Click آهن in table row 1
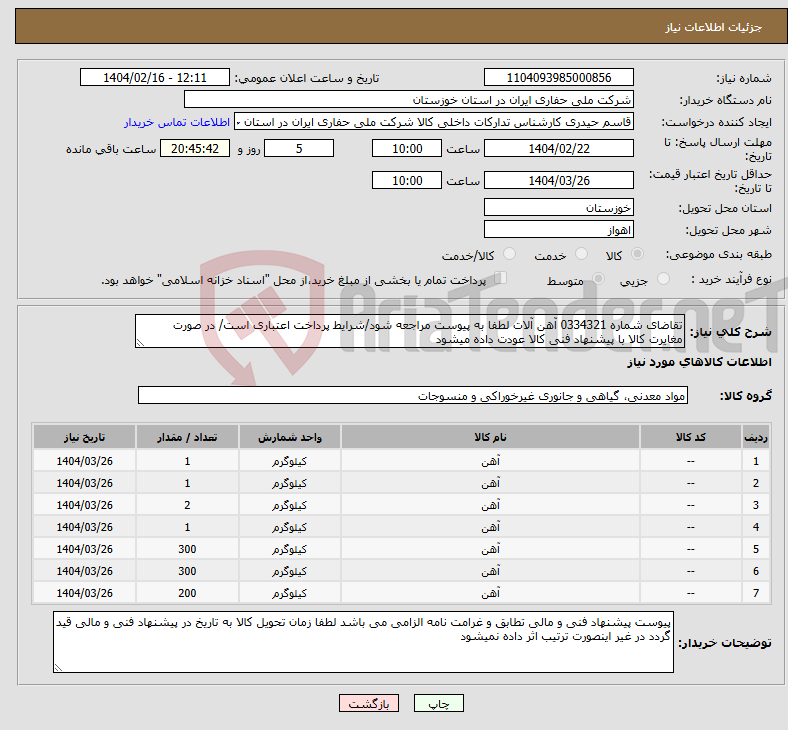 tap(490, 461)
